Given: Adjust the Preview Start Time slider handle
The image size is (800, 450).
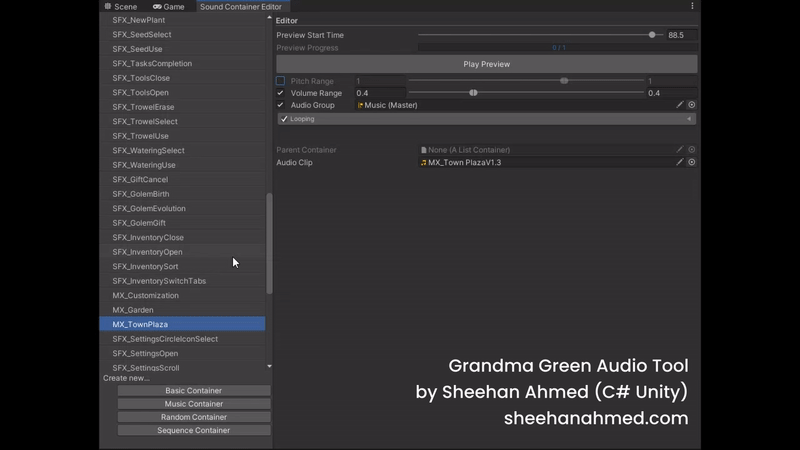Looking at the screenshot, I should [652, 35].
